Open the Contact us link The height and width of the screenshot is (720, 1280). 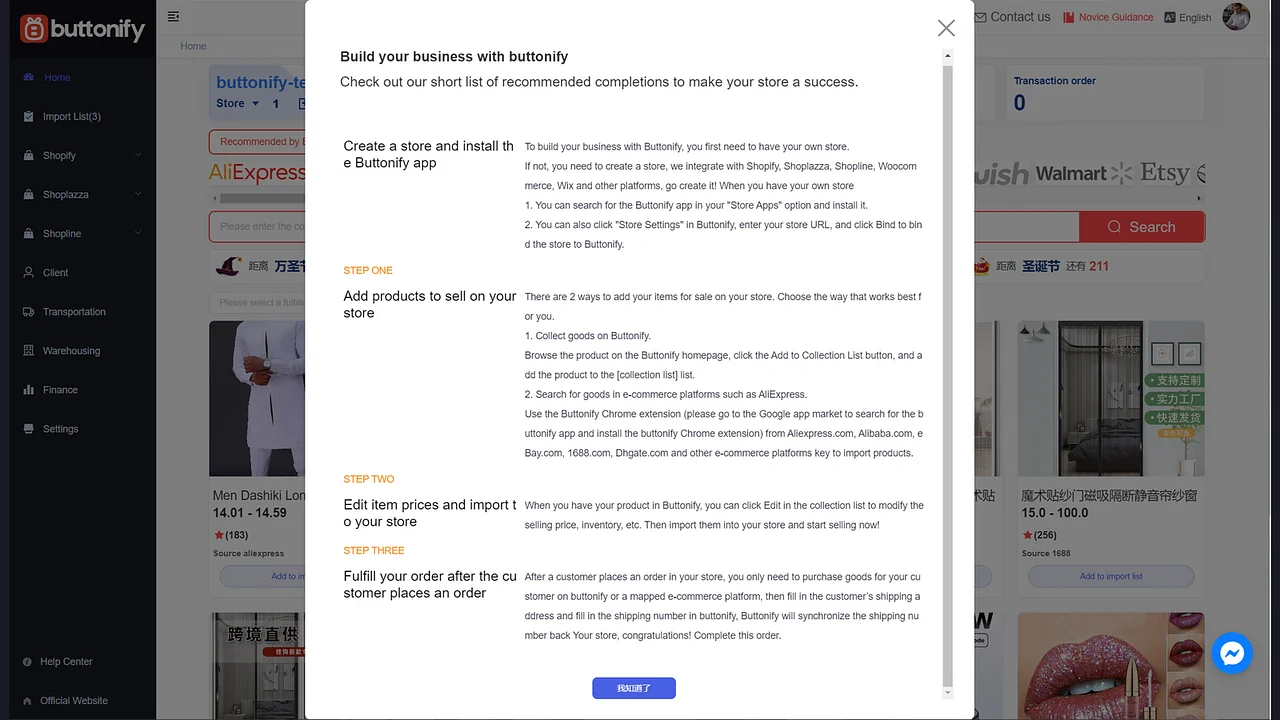coord(1011,17)
